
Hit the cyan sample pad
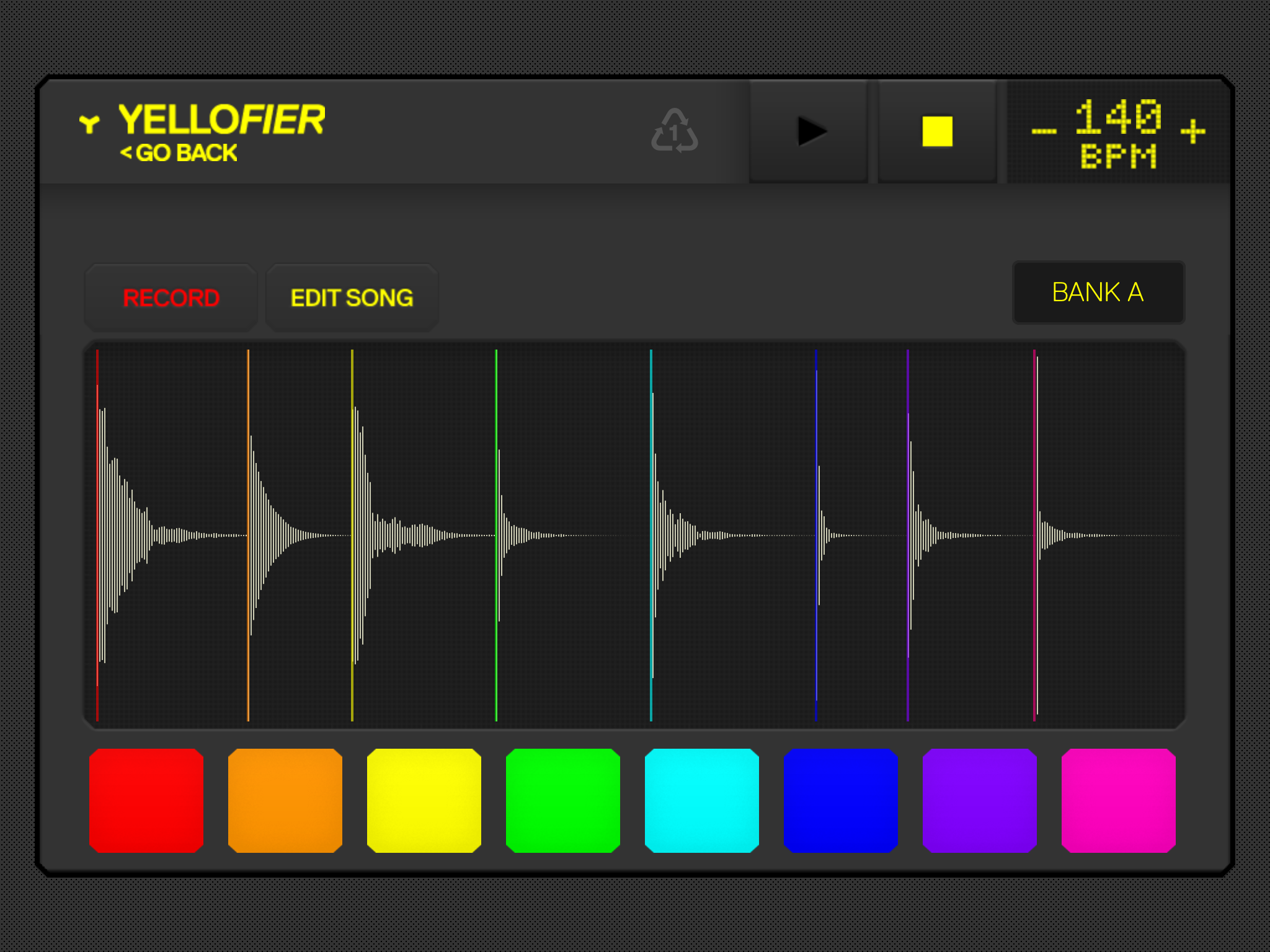tap(702, 800)
